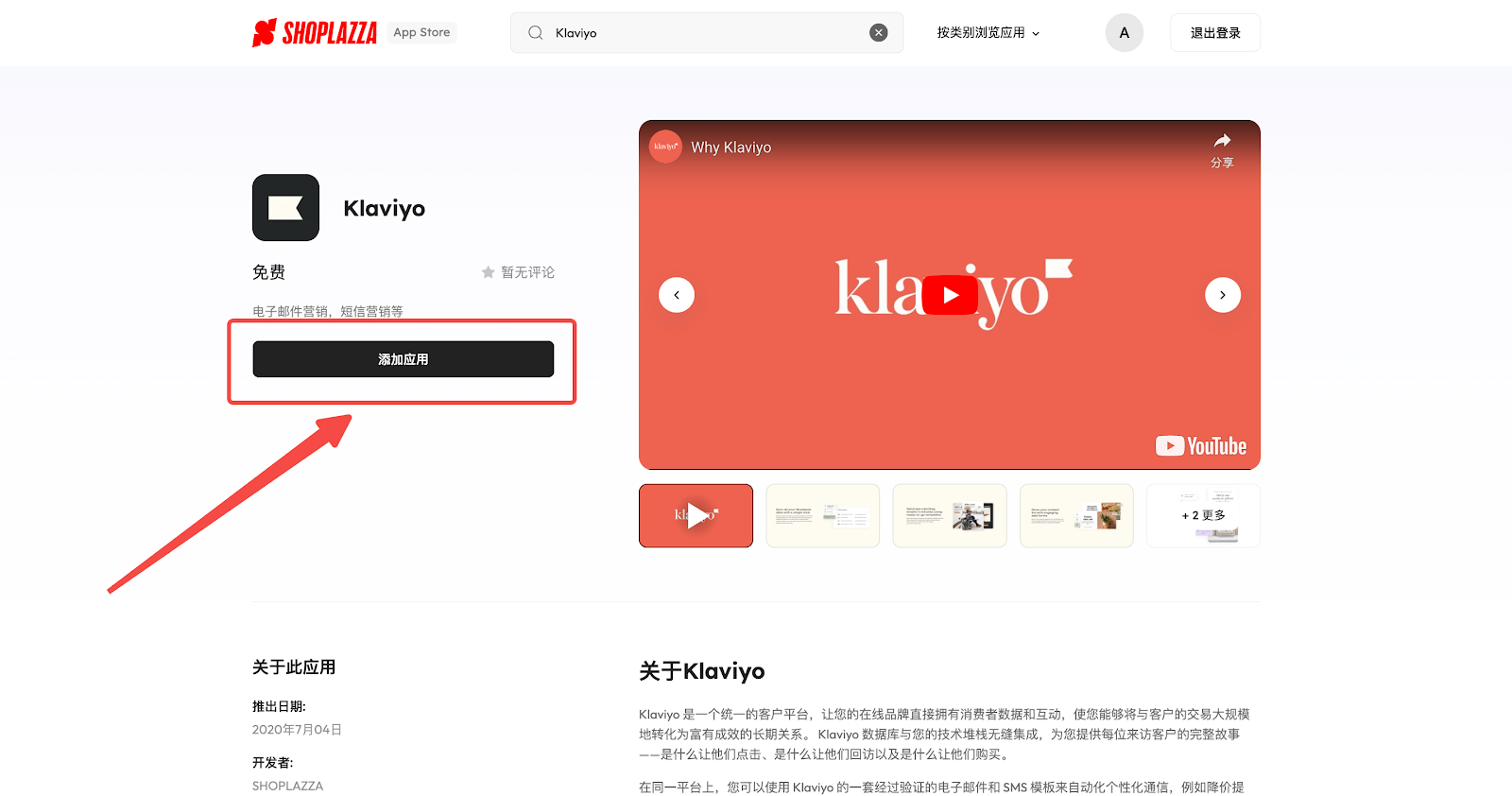
Task: Click the search magnifier icon
Action: (536, 33)
